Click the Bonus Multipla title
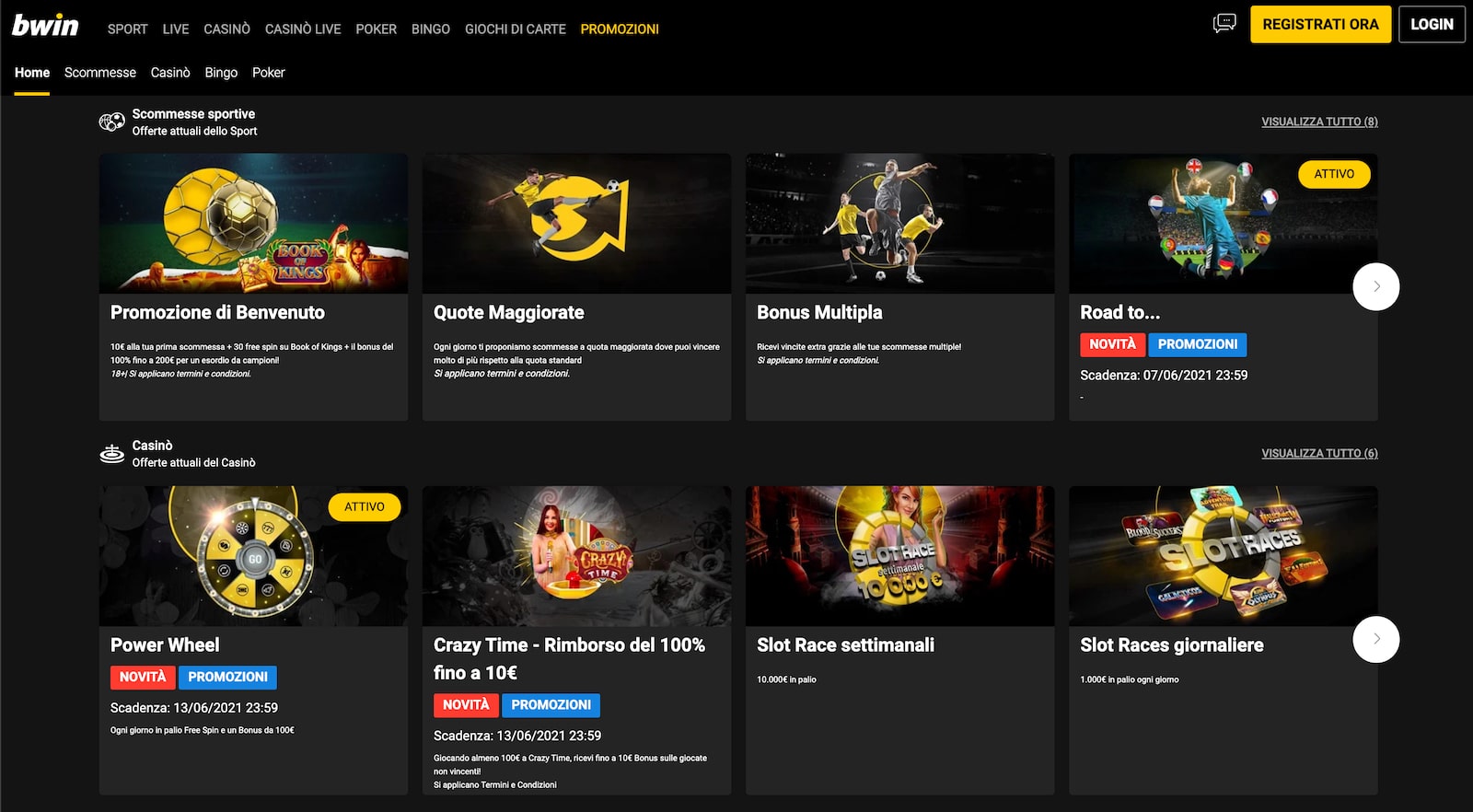This screenshot has height=812, width=1473. pyautogui.click(x=819, y=313)
